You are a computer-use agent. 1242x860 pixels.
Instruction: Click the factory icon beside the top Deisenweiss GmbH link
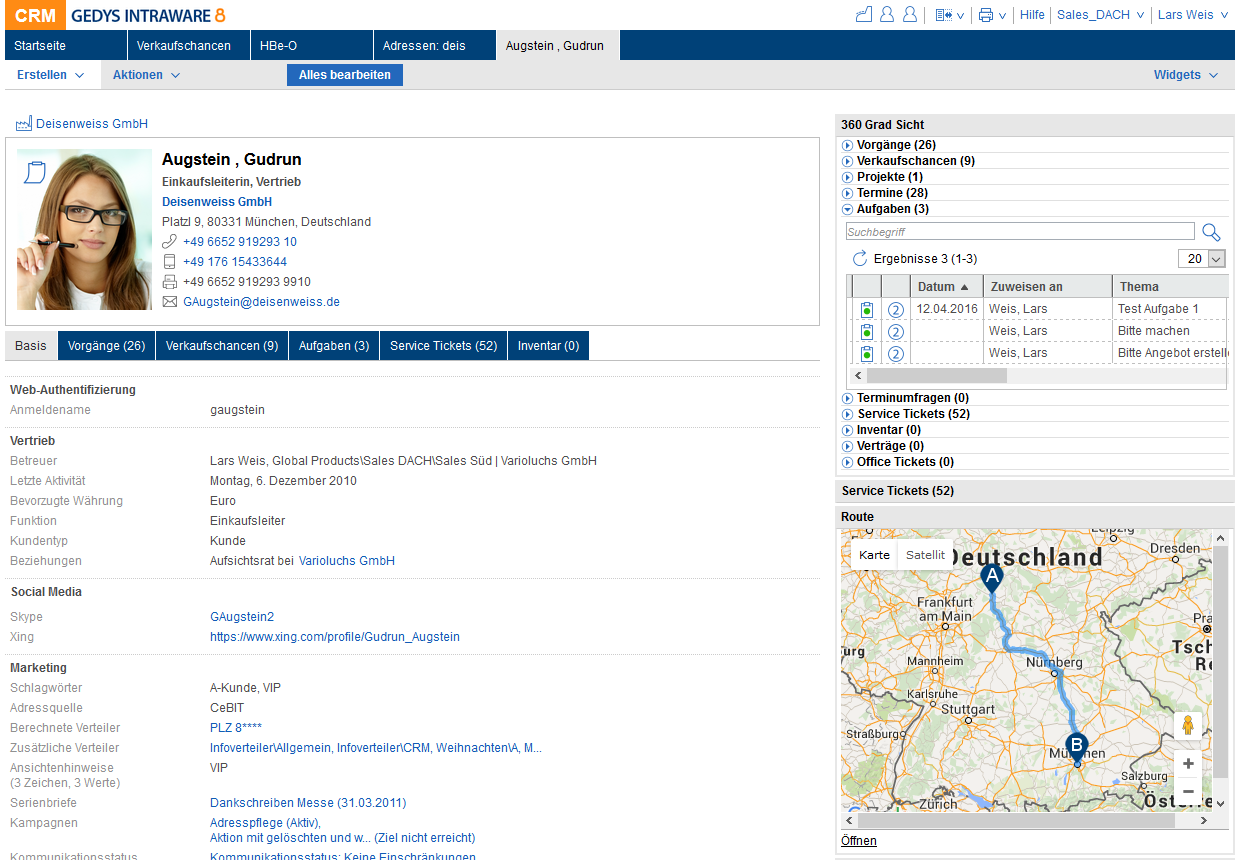(24, 124)
